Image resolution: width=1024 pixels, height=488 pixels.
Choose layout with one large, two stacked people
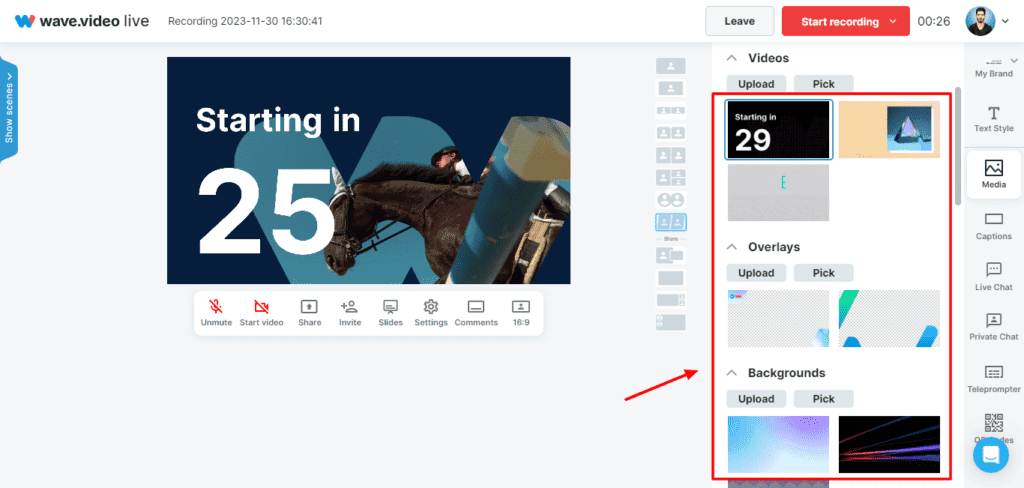(x=671, y=177)
